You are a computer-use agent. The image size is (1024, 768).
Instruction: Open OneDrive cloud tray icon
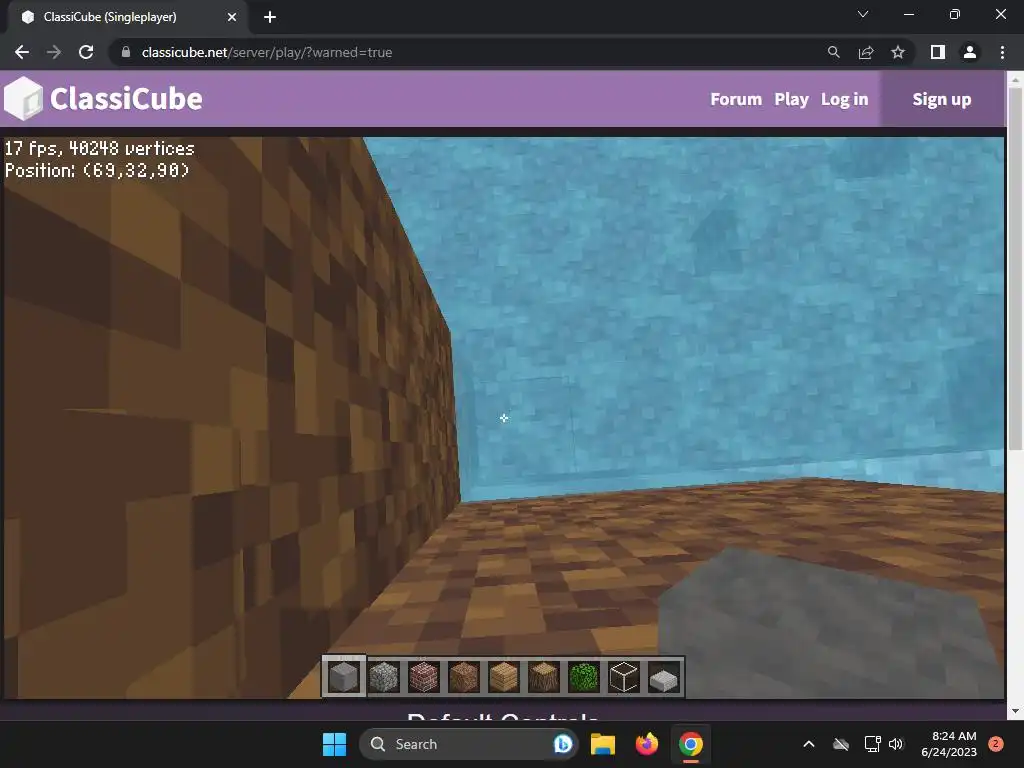pyautogui.click(x=841, y=744)
